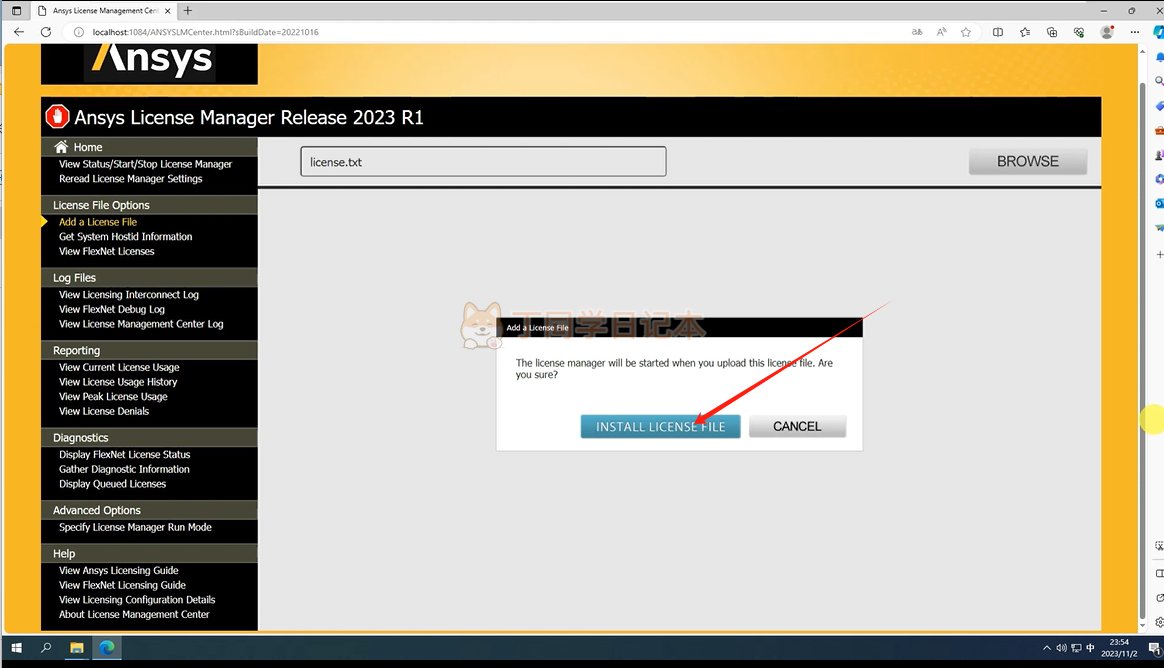
Task: Select Gather Diagnostic Information
Action: [124, 469]
